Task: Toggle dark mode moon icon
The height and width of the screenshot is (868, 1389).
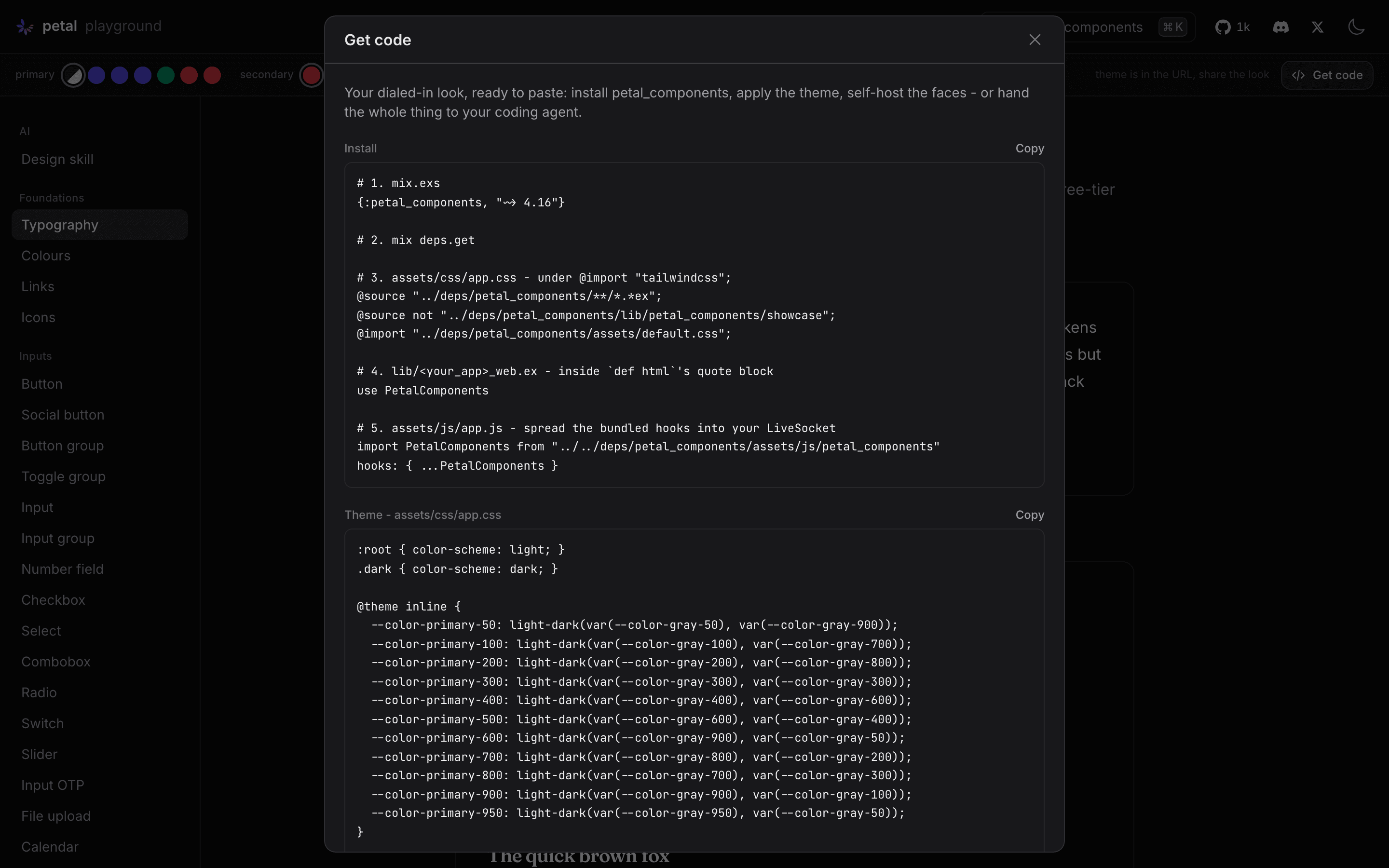Action: point(1356,27)
